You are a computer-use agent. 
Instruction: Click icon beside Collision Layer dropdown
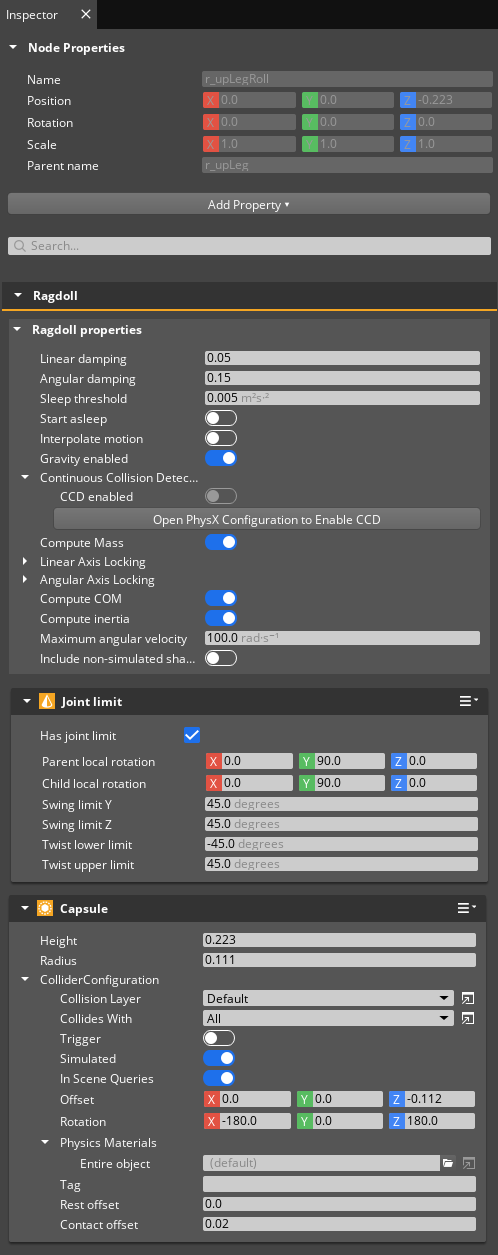tap(467, 998)
